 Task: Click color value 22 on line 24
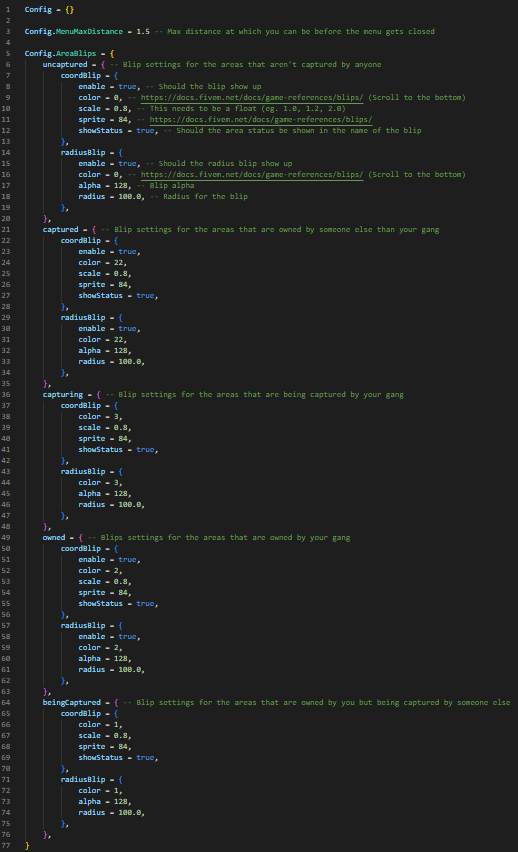point(118,262)
